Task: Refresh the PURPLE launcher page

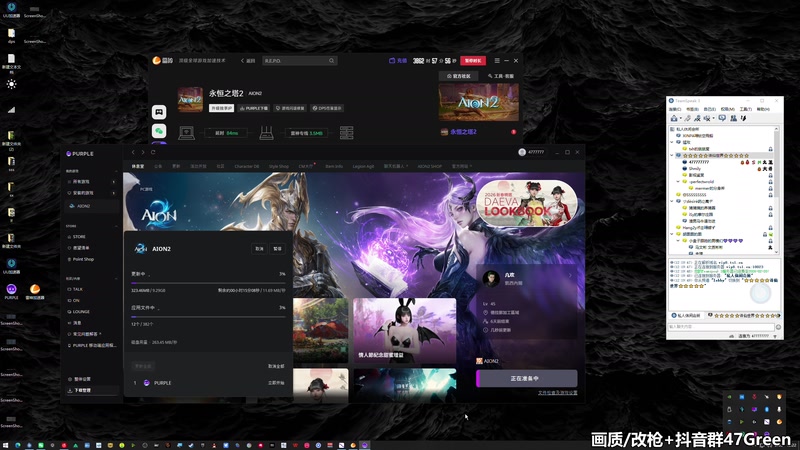Action: [153, 152]
